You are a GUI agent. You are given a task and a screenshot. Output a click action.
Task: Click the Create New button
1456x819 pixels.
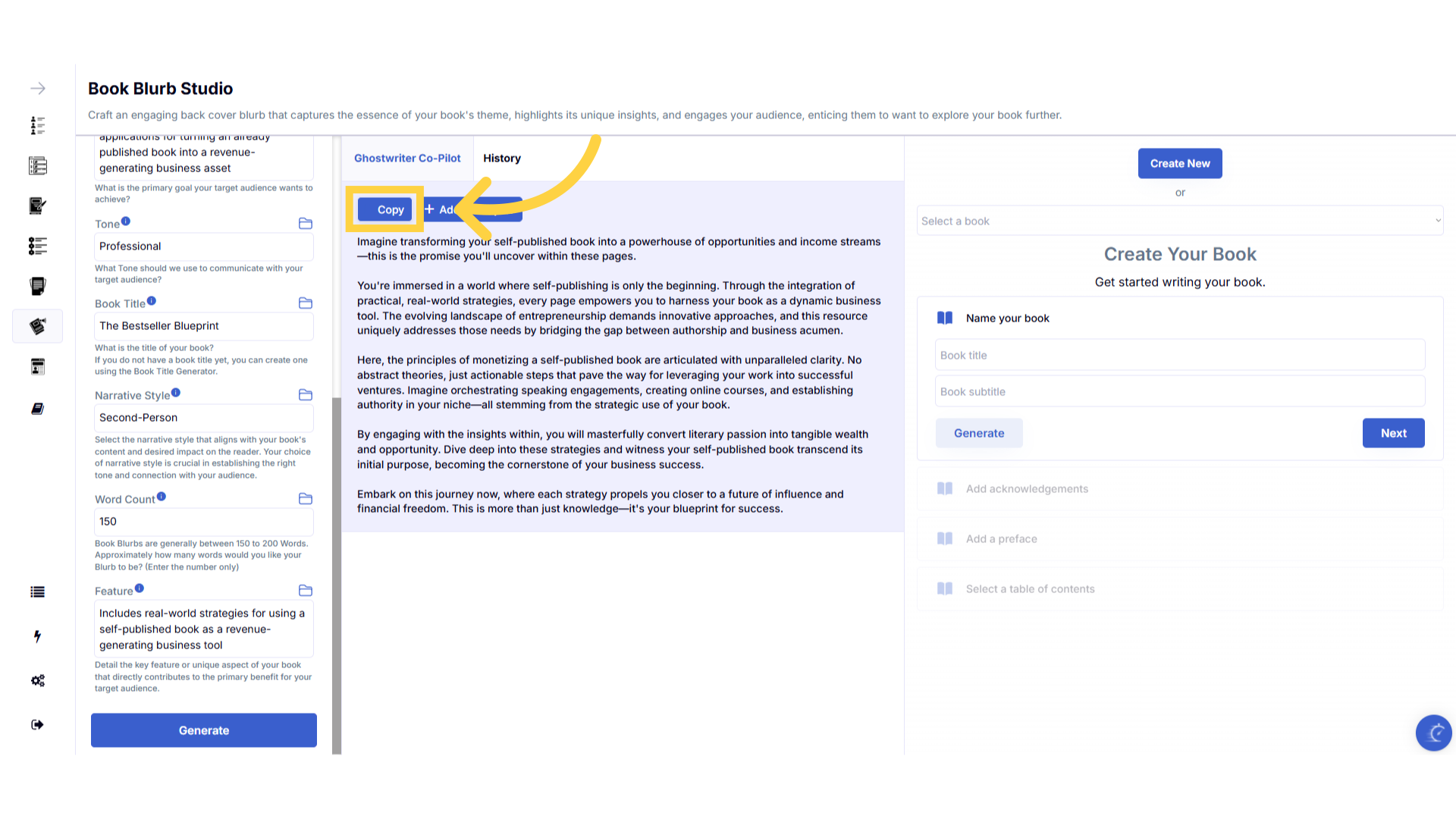click(1180, 164)
